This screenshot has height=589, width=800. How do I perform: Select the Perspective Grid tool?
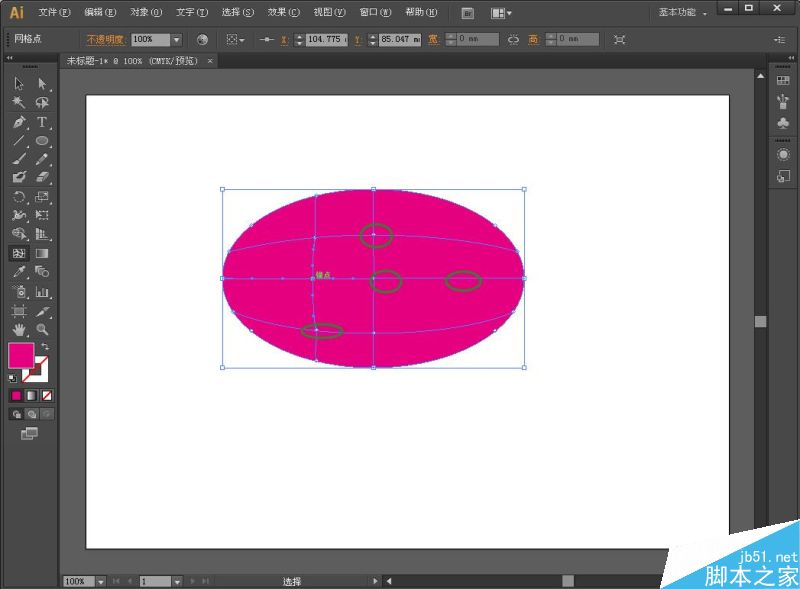[x=42, y=234]
